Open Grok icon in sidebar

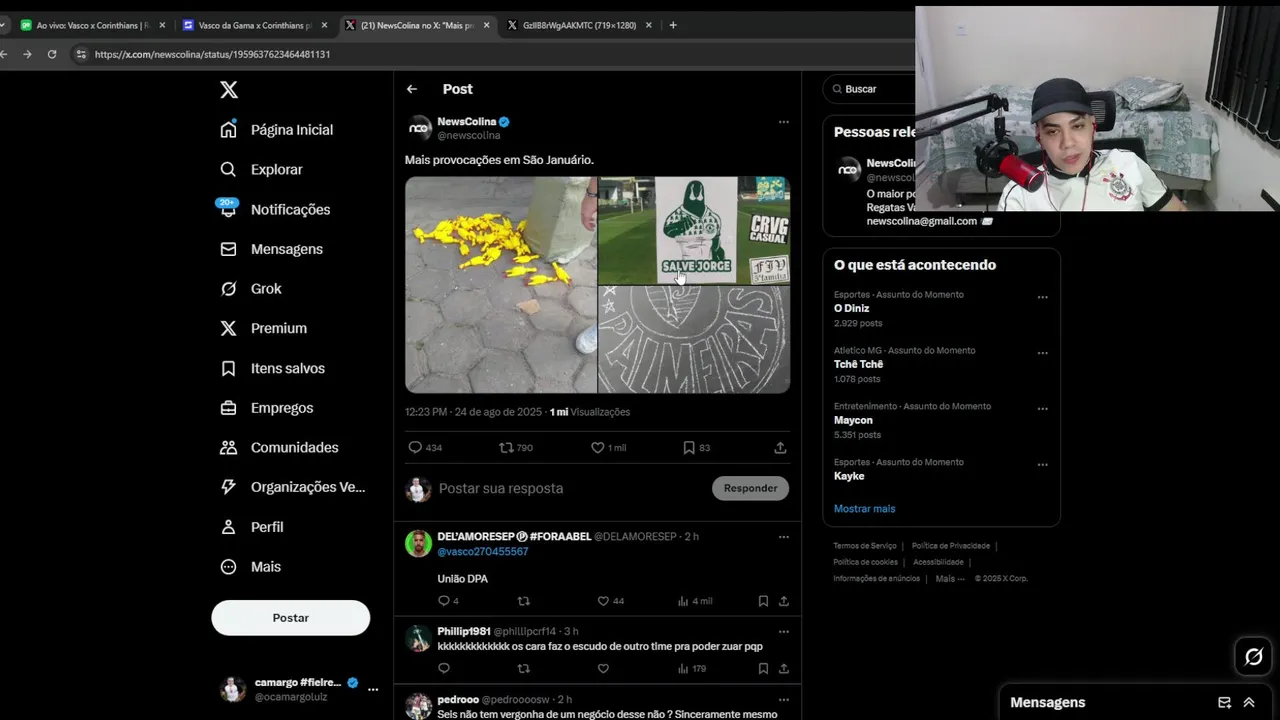(229, 289)
